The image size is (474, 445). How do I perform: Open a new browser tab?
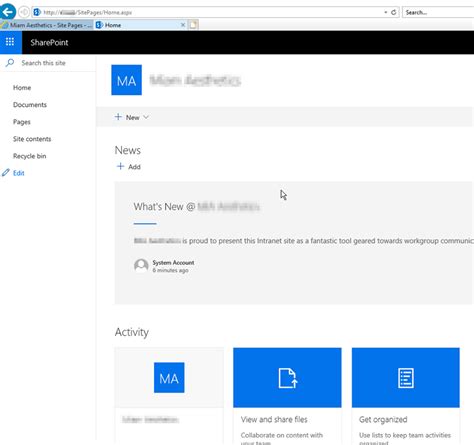coord(193,25)
